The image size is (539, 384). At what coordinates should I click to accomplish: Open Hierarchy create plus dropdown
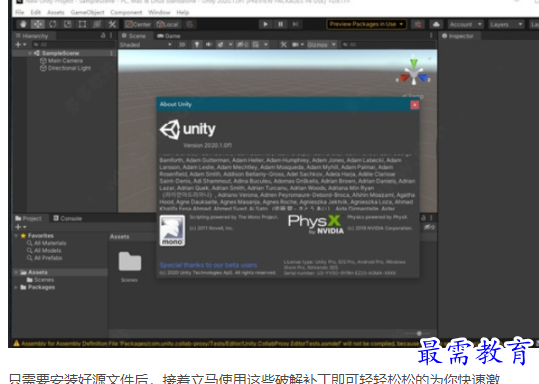pyautogui.click(x=21, y=44)
